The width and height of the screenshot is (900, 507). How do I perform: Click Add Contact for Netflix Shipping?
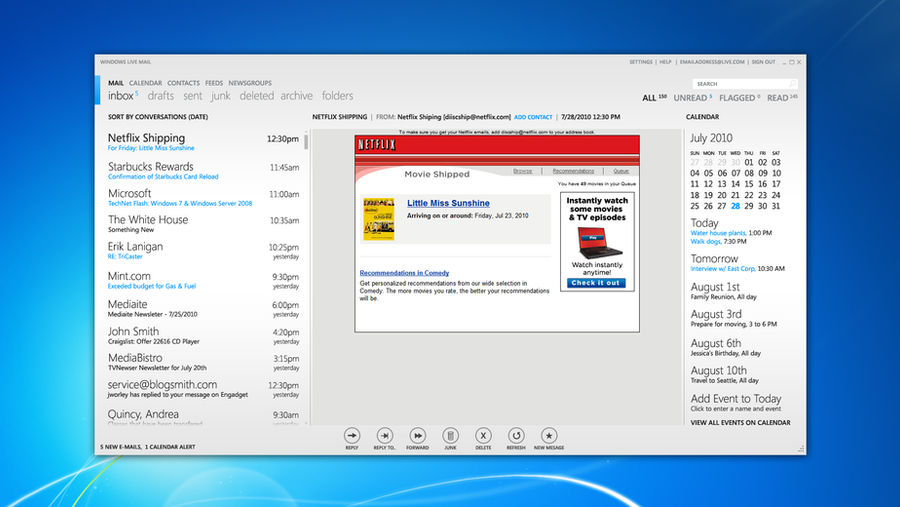533,117
